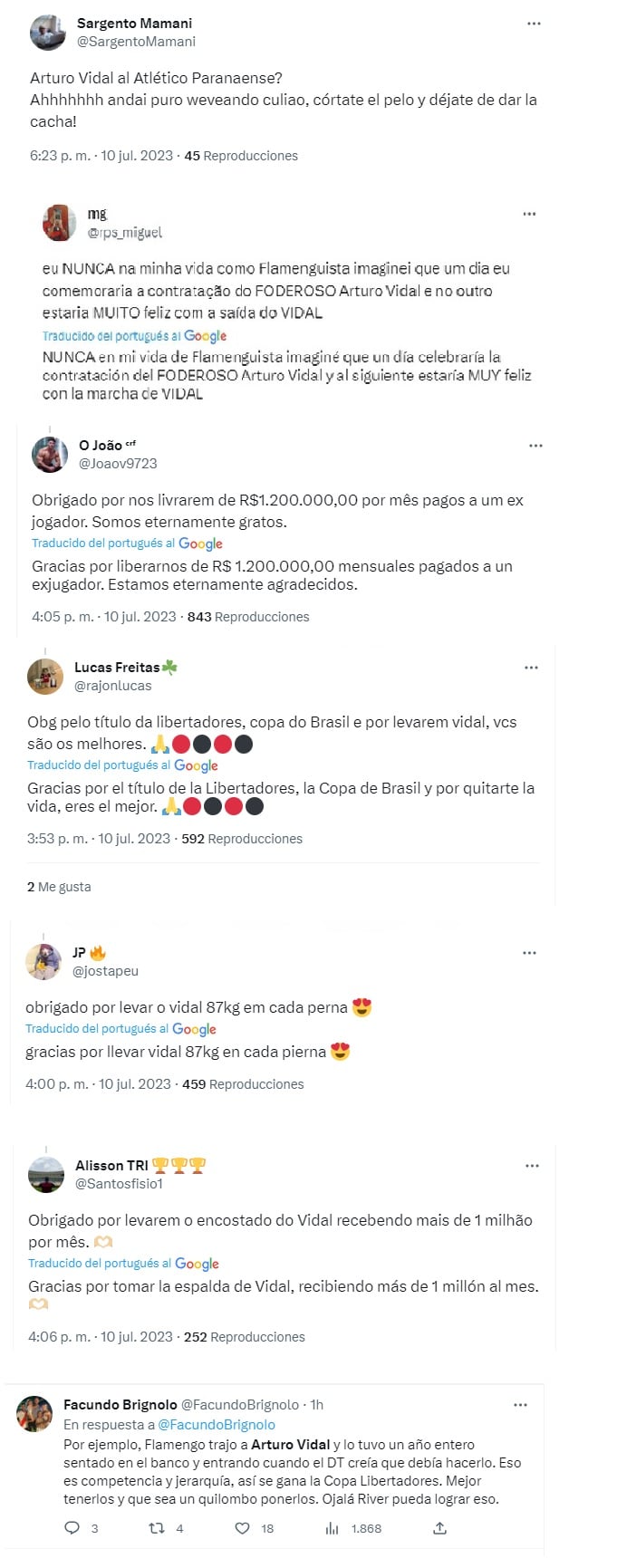Click share icon on Facundo Brignolo tweet

pos(439,1528)
